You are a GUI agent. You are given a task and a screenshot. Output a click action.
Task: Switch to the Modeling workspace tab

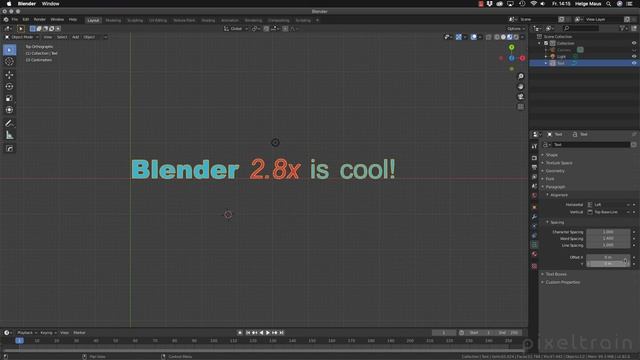click(113, 20)
